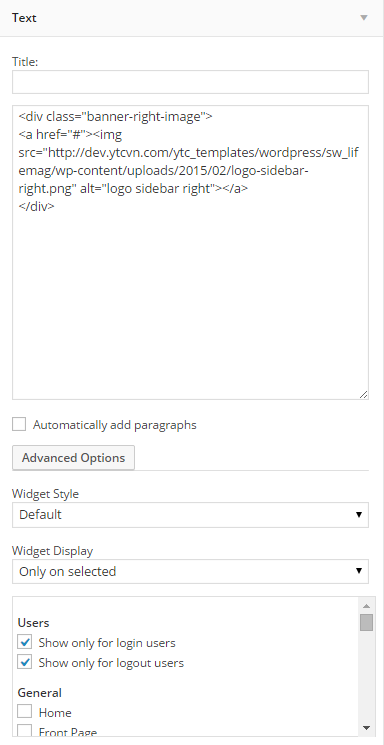Click the Show only for logout users label
384x745 pixels.
coord(111,663)
